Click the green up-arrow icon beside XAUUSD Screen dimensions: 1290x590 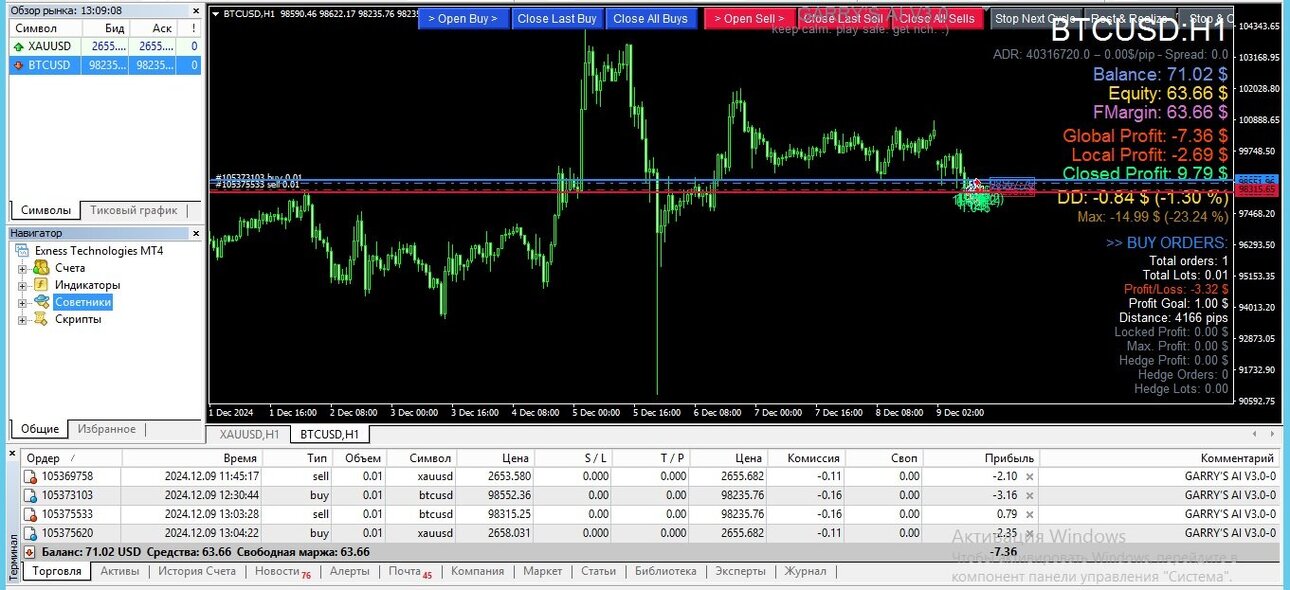click(x=19, y=47)
